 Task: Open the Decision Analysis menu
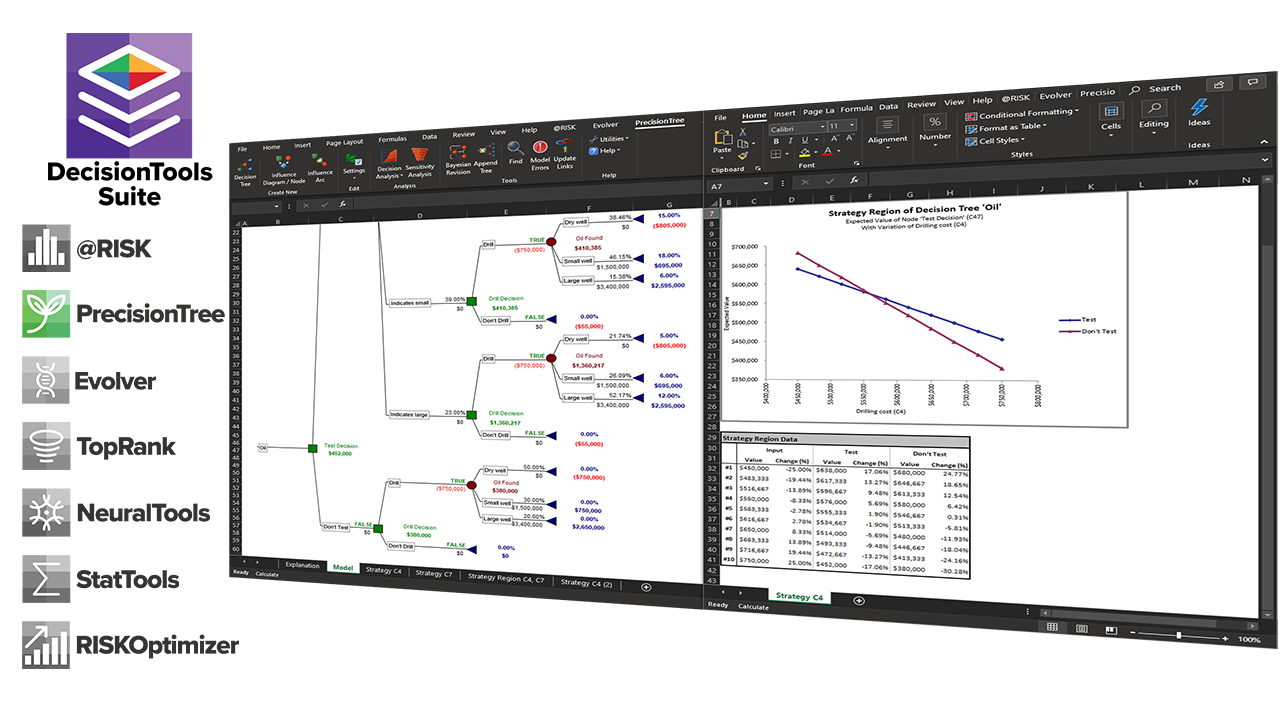[390, 164]
